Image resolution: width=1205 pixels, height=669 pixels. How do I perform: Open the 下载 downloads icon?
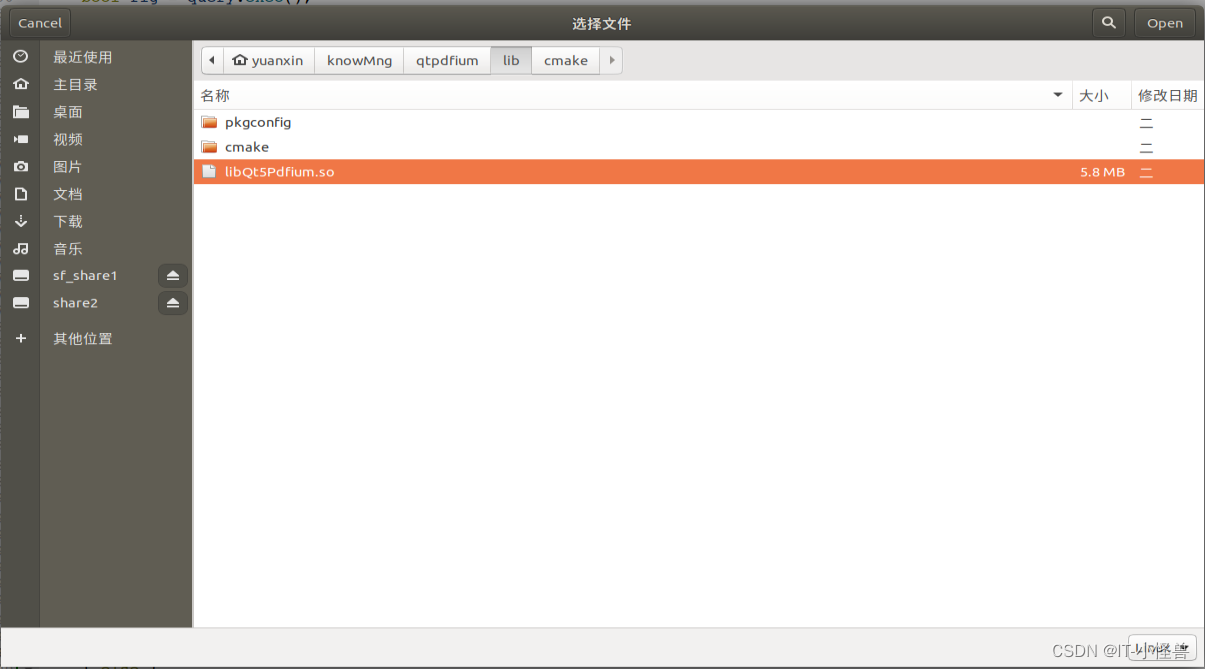[x=20, y=221]
